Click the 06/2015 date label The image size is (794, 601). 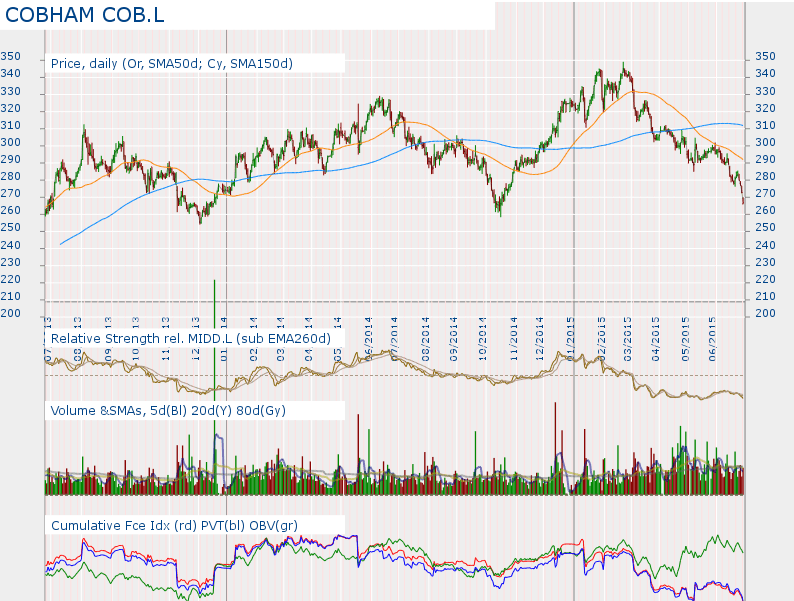tap(712, 339)
